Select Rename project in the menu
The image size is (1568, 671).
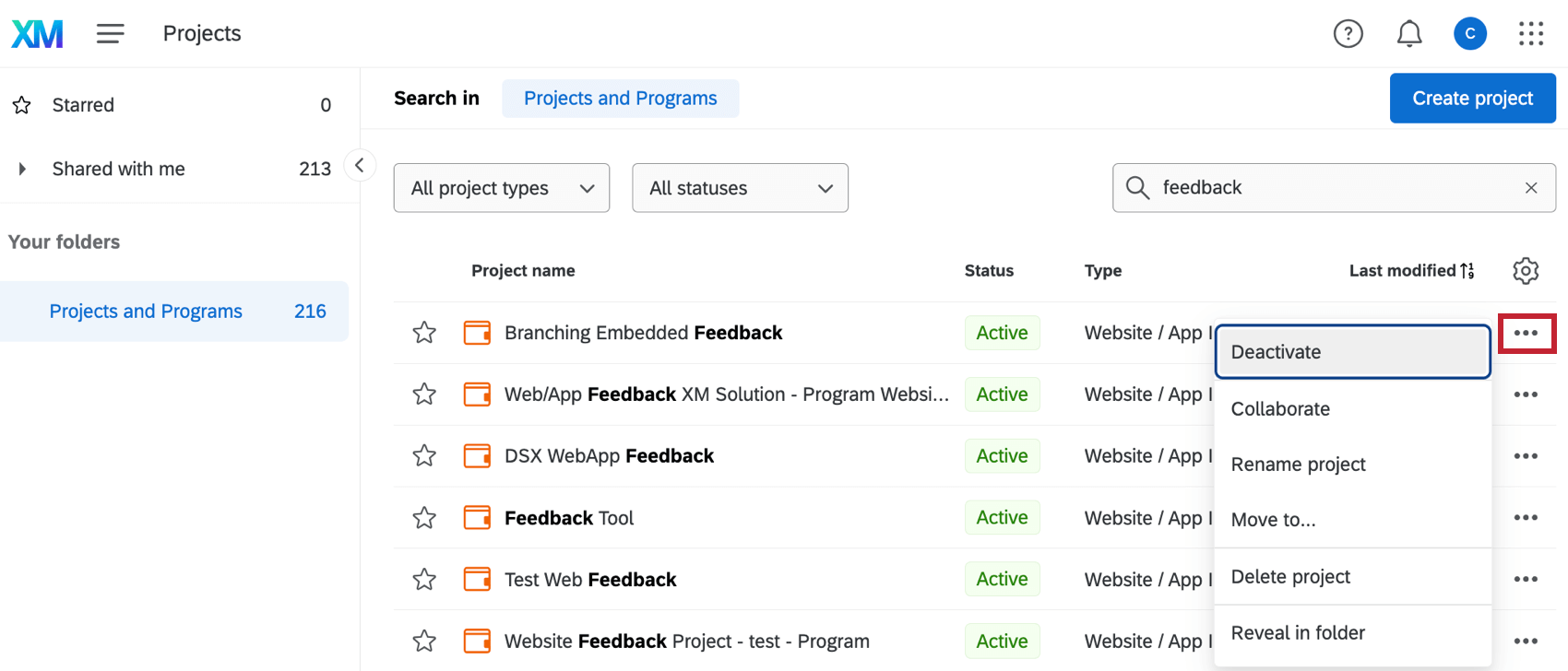(x=1298, y=465)
